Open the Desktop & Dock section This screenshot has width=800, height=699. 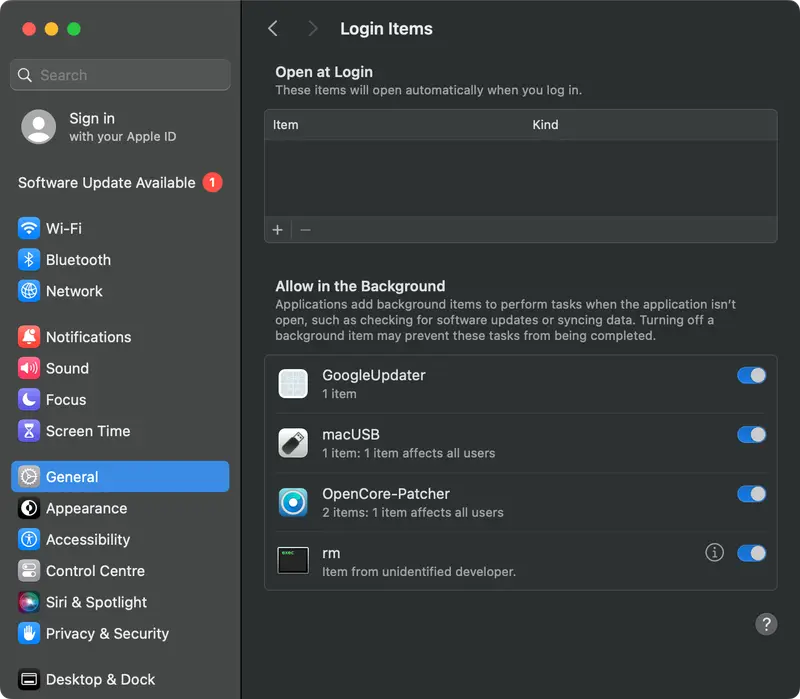click(x=29, y=679)
